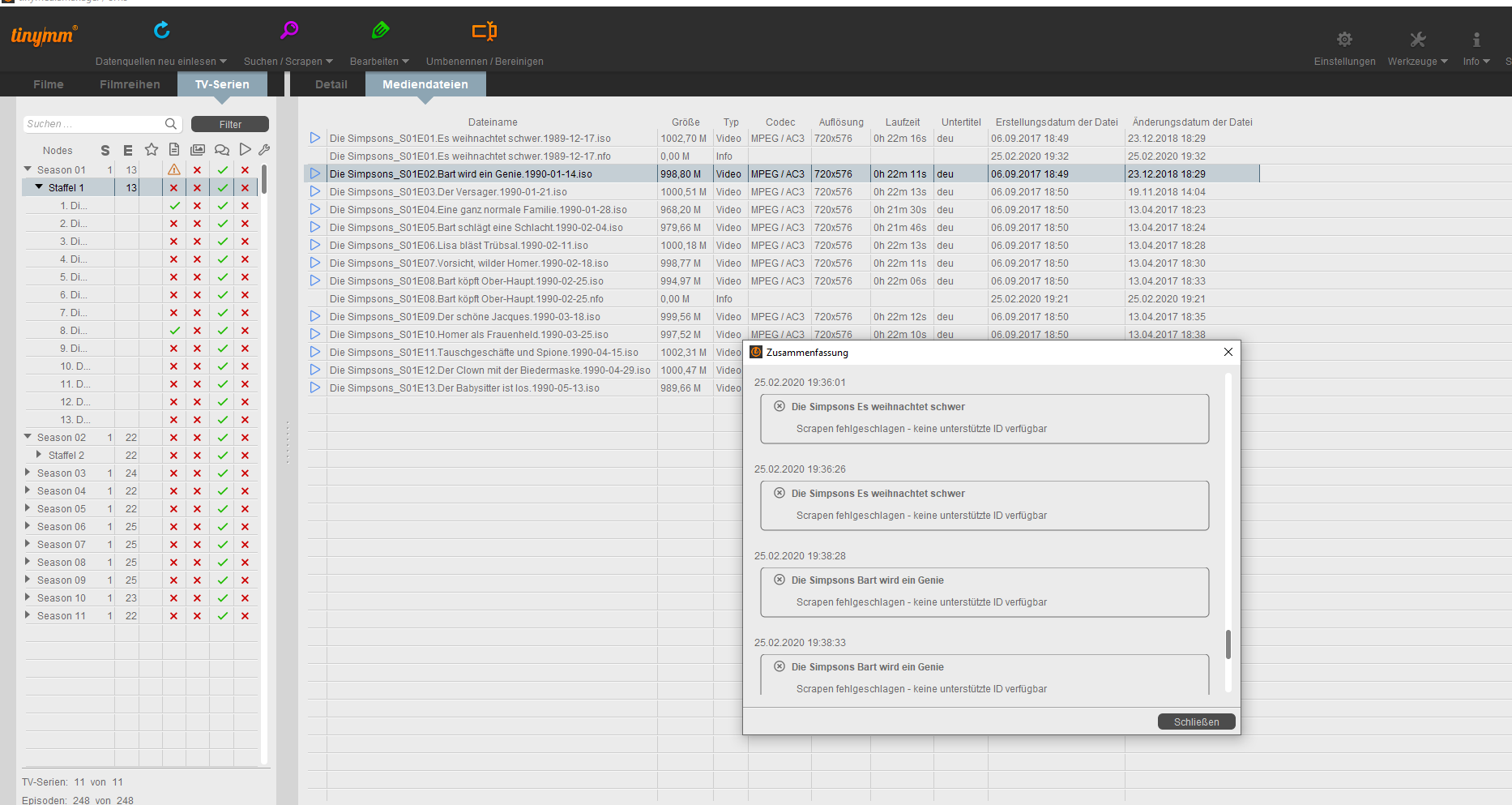Click the orange Rename/Cleanup icon

coord(485,31)
